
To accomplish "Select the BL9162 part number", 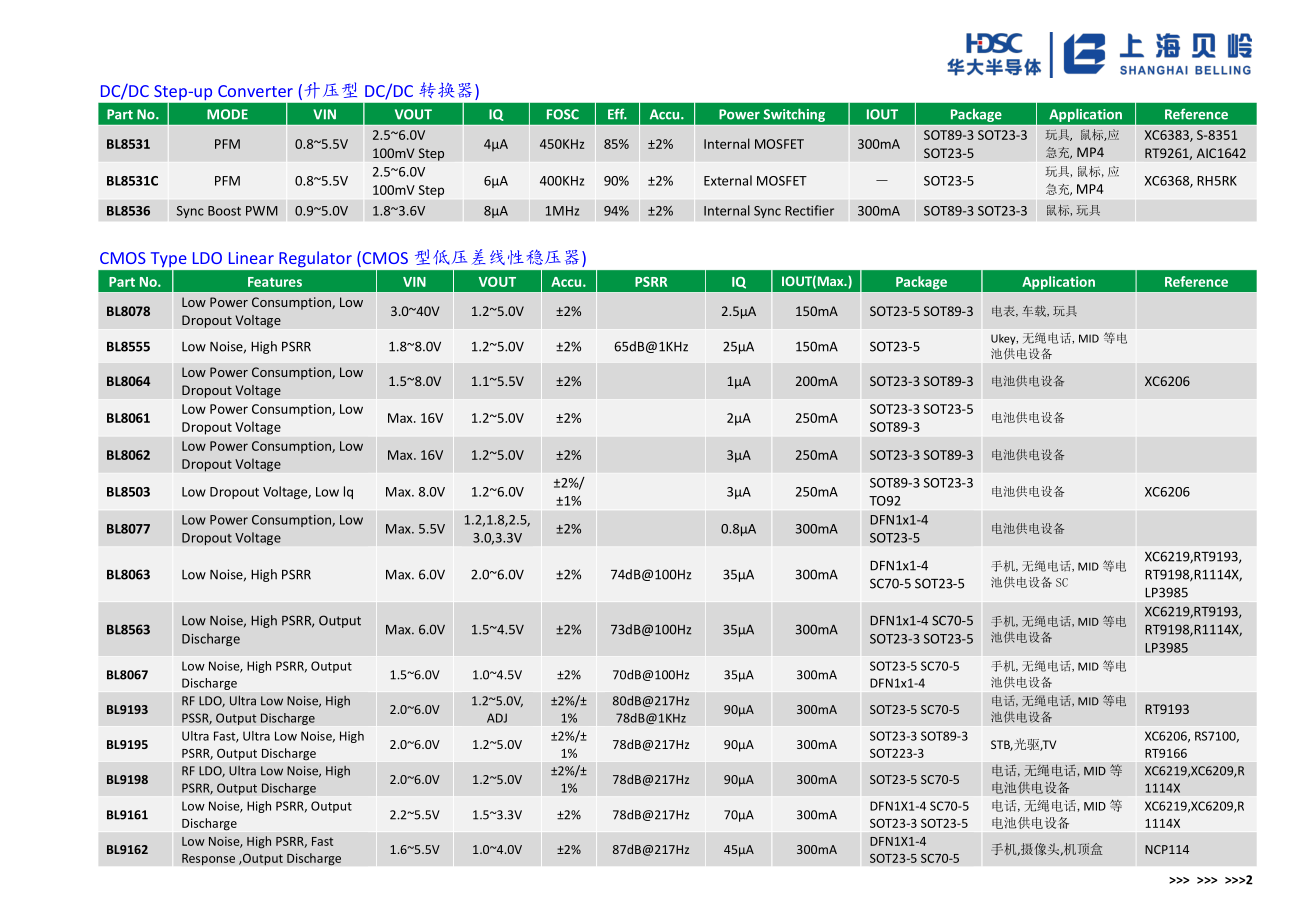I will [x=128, y=850].
